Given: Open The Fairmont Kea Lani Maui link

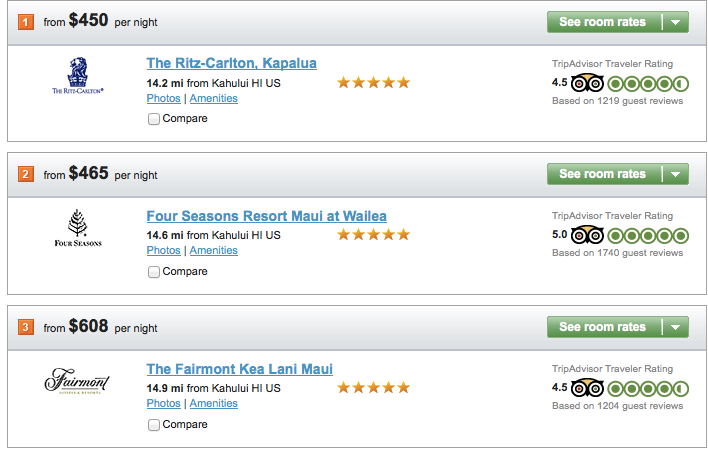Looking at the screenshot, I should pyautogui.click(x=240, y=369).
